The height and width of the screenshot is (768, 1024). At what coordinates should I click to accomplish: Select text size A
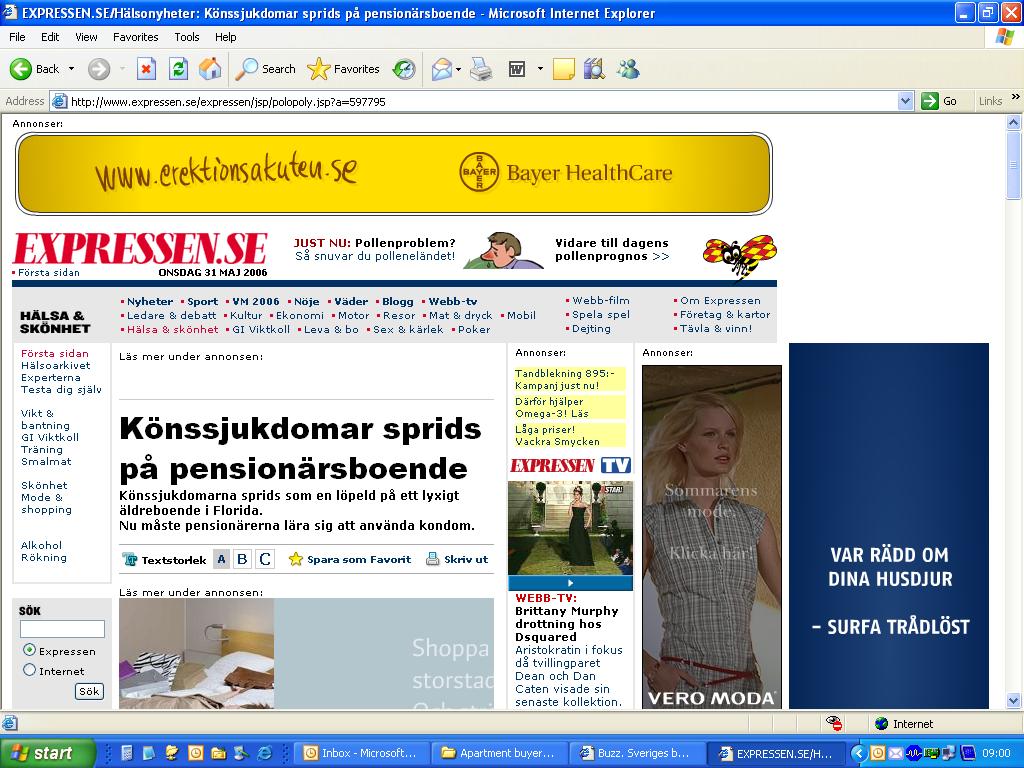(221, 559)
